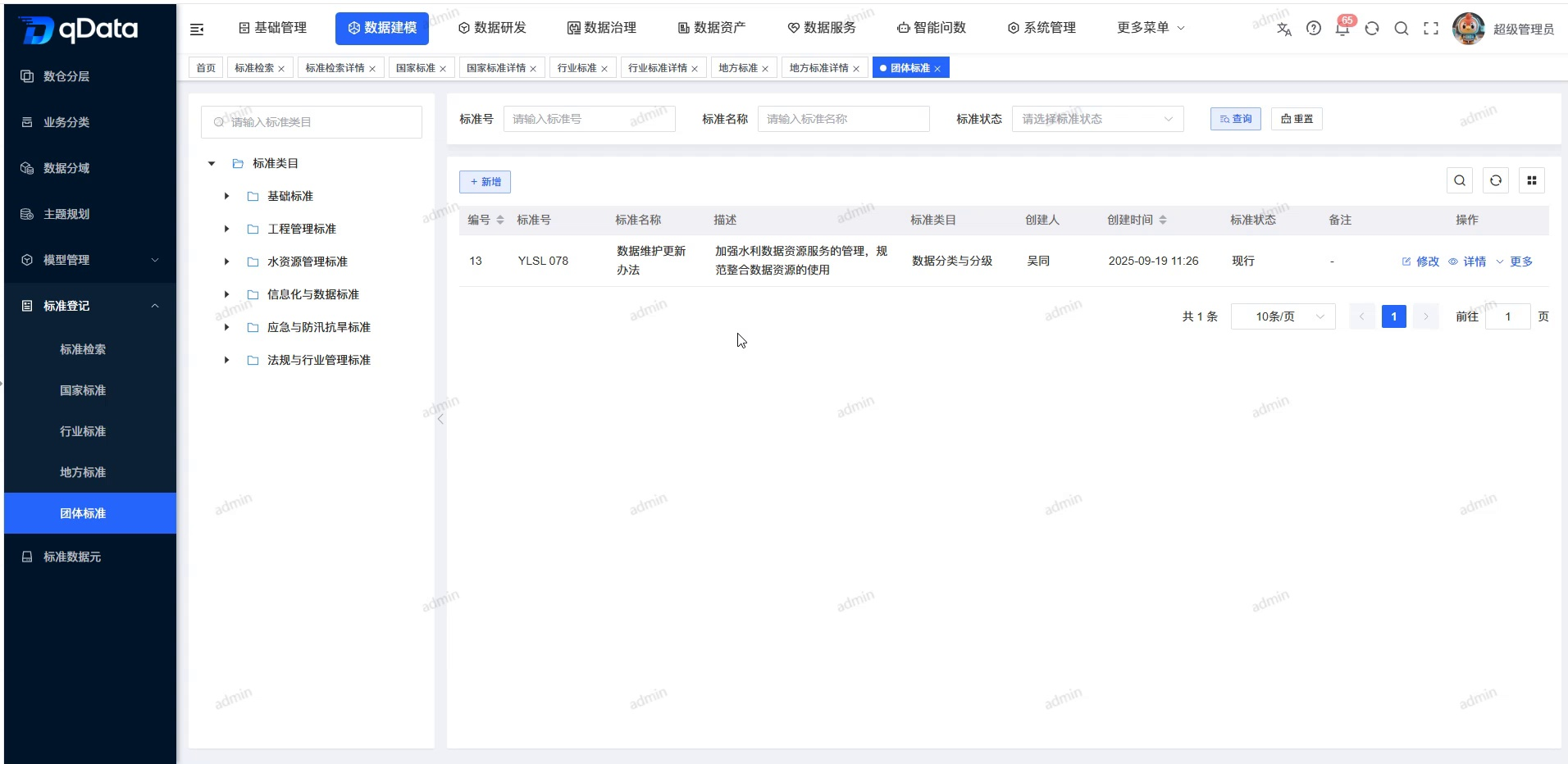Open the 首页 tab
The width and height of the screenshot is (1568, 764).
206,68
